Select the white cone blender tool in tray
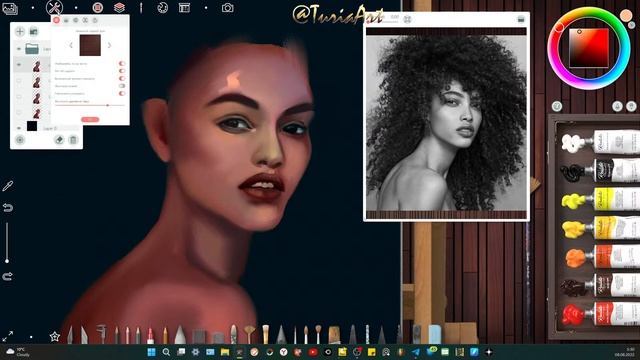This screenshot has height=360, width=640. (180, 334)
